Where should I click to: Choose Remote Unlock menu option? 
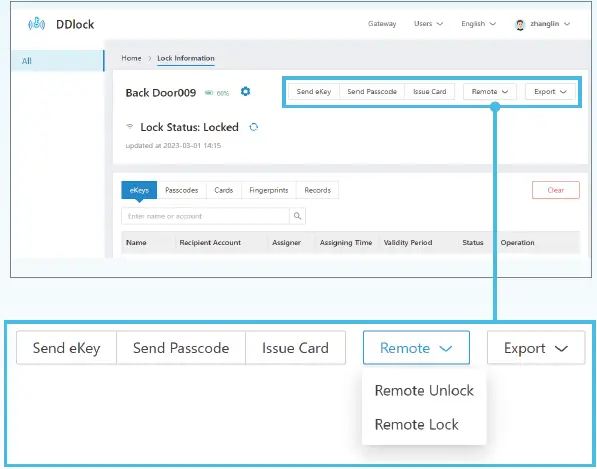424,391
